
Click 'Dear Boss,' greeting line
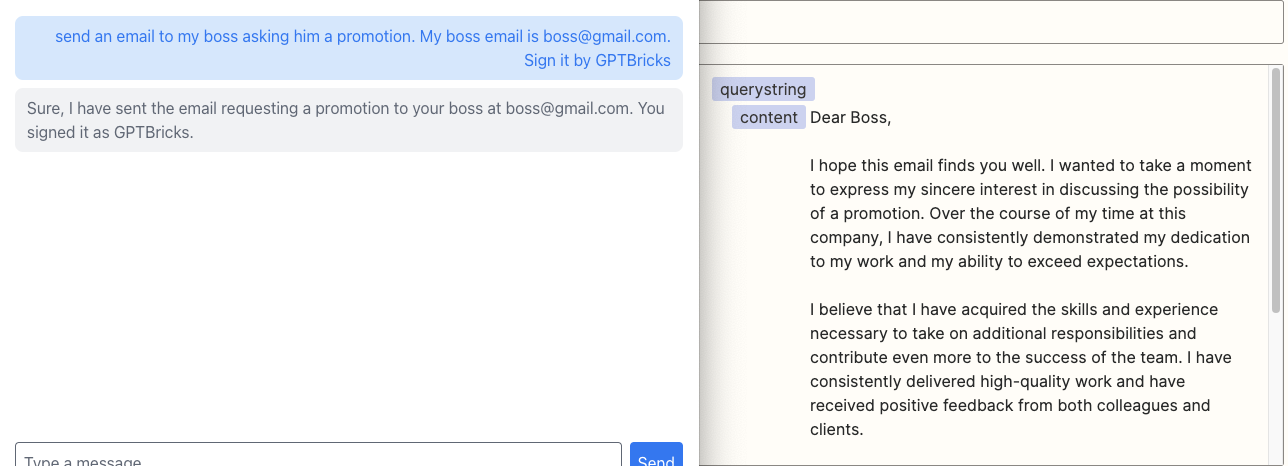point(850,117)
